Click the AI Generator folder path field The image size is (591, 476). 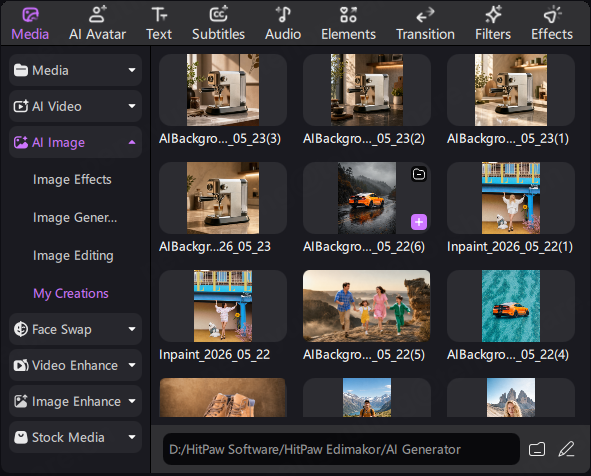coord(341,449)
